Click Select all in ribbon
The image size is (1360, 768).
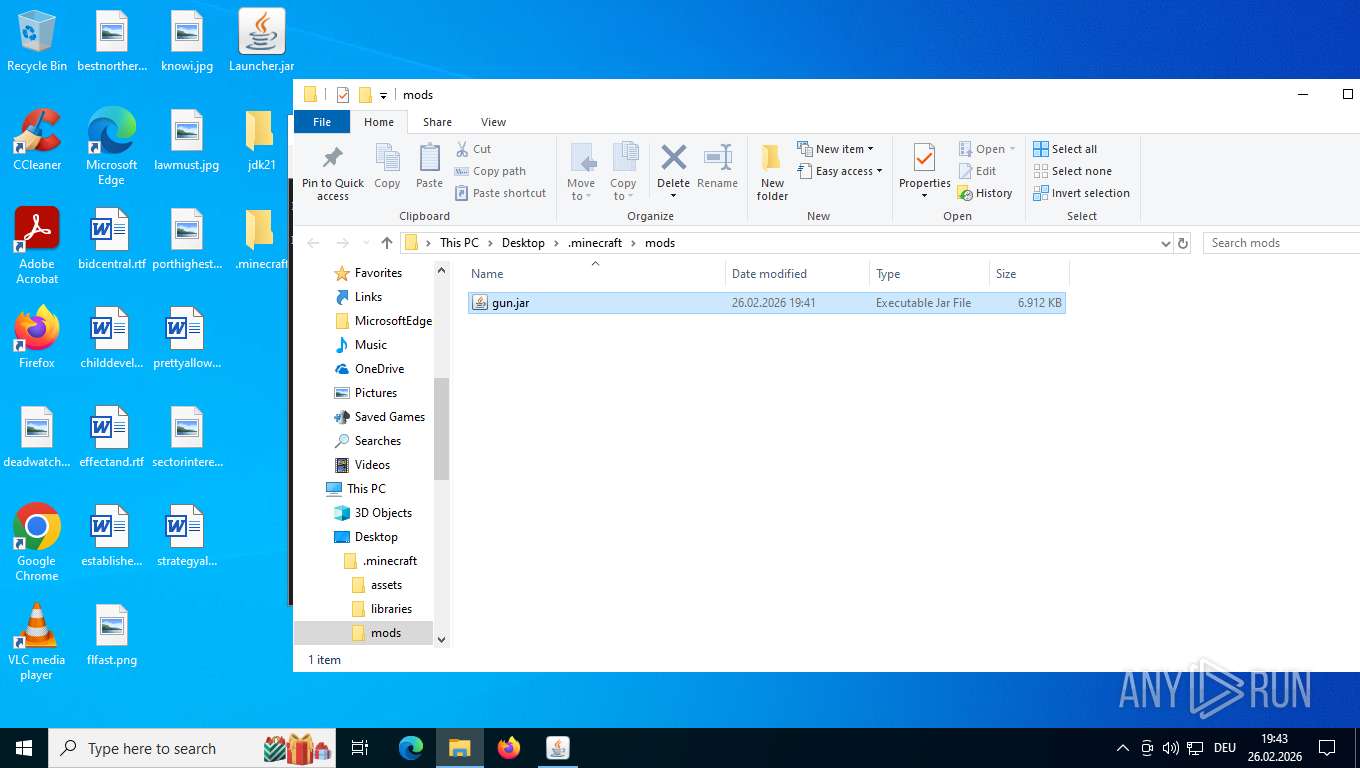tap(1065, 149)
